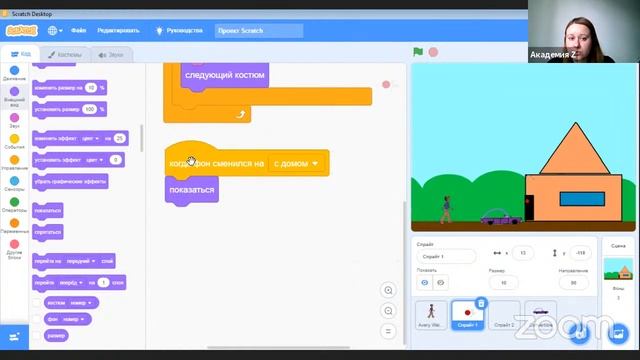
Task: Tick the костюм номер reporter checkbox
Action: (37, 303)
